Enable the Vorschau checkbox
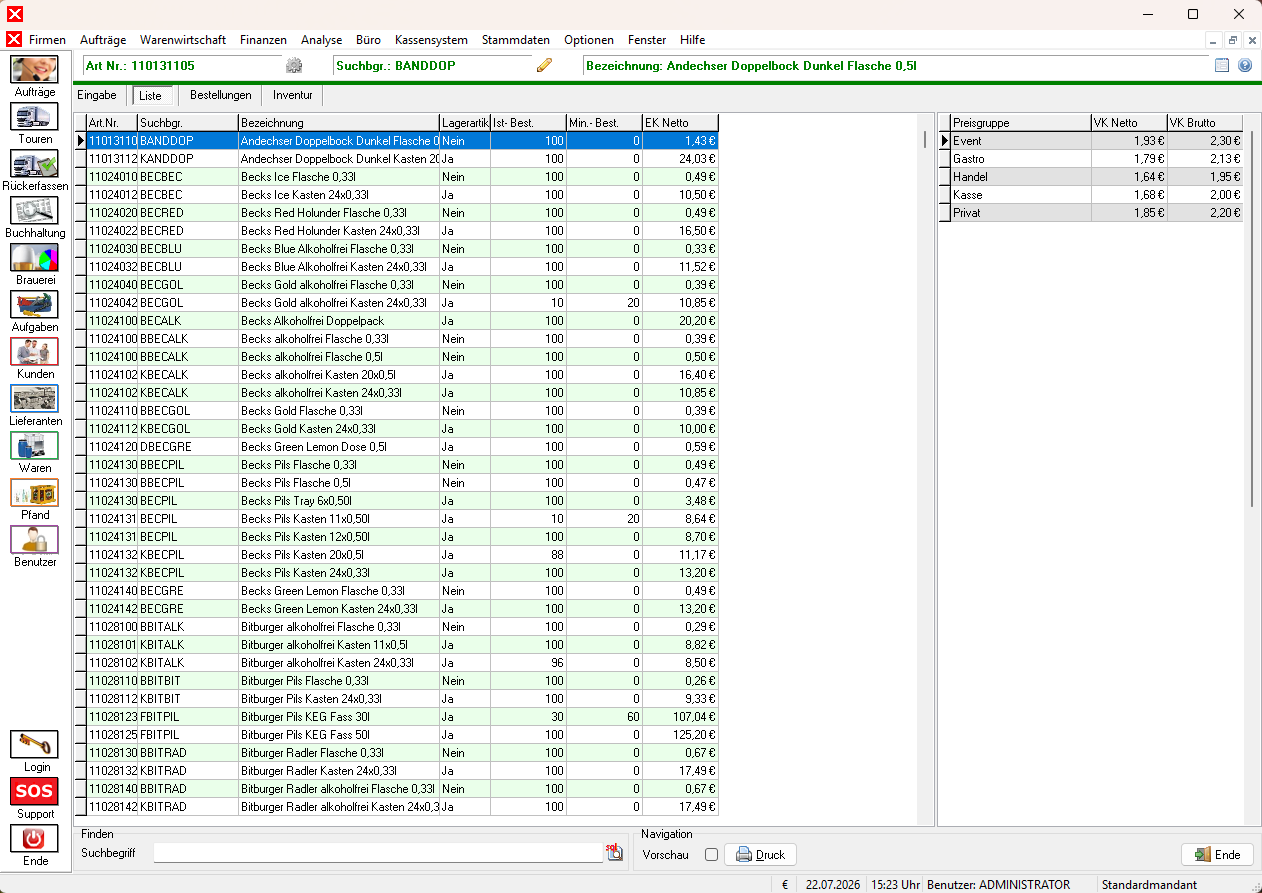Screen dimensions: 1262x893 (711, 855)
